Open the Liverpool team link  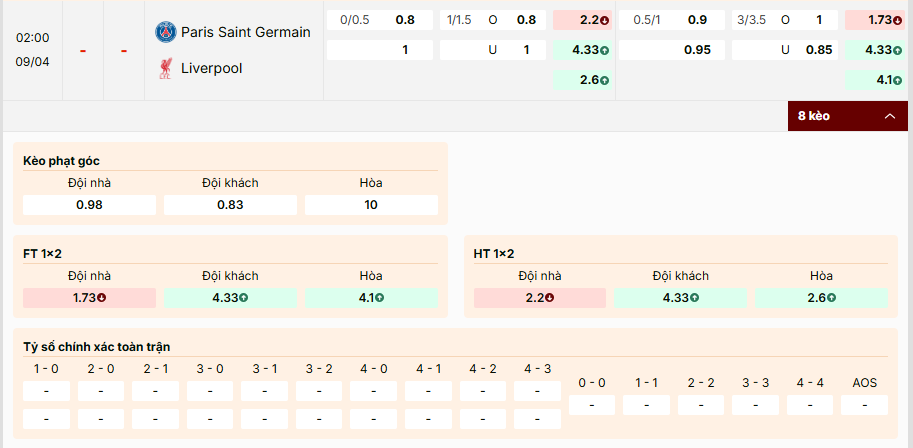tap(212, 68)
